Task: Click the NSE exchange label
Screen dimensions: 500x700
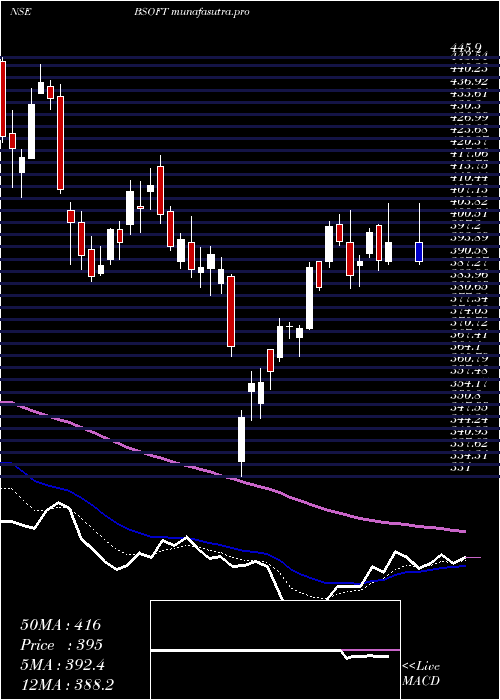Action: click(x=20, y=12)
